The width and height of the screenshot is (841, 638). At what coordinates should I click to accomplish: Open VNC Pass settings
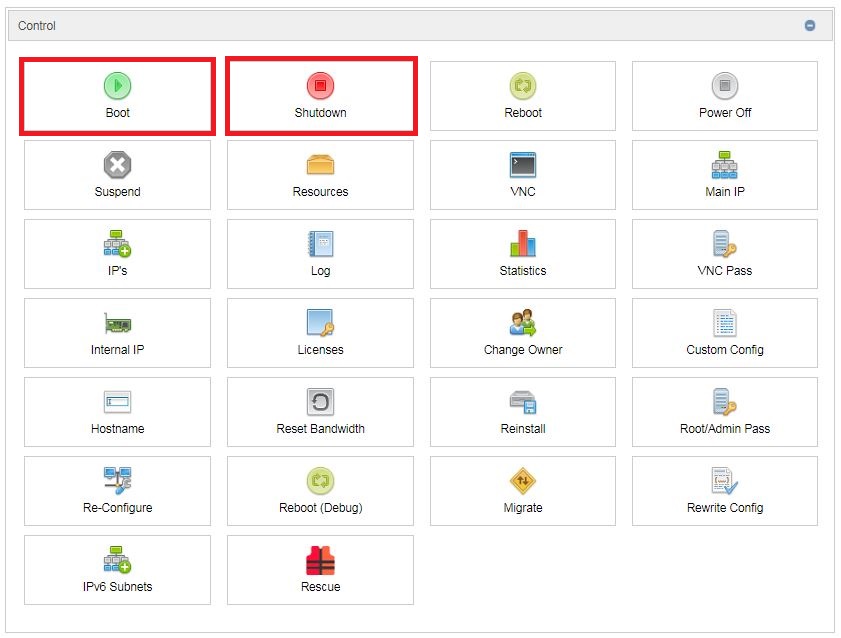(x=724, y=254)
